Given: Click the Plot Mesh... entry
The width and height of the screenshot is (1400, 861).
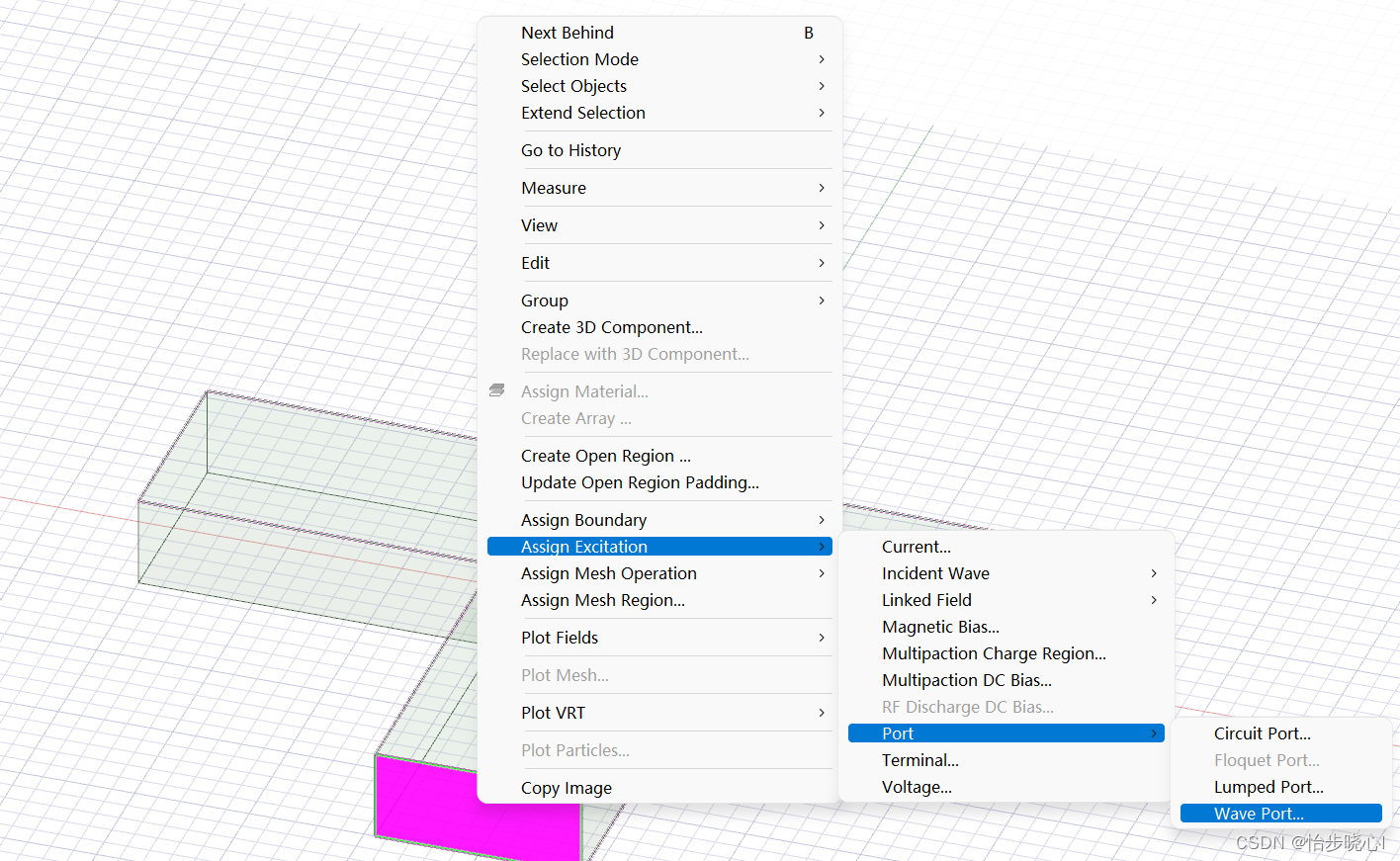Looking at the screenshot, I should (x=659, y=675).
